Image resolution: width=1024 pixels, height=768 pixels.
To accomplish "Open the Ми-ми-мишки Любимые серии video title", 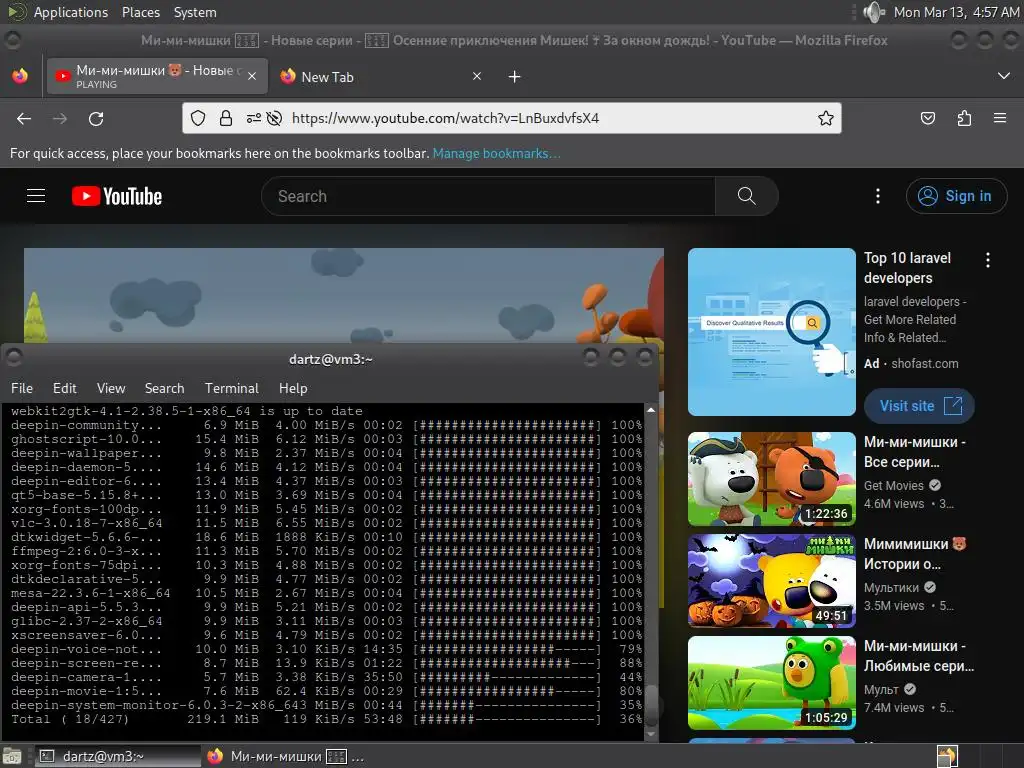I will [x=919, y=656].
